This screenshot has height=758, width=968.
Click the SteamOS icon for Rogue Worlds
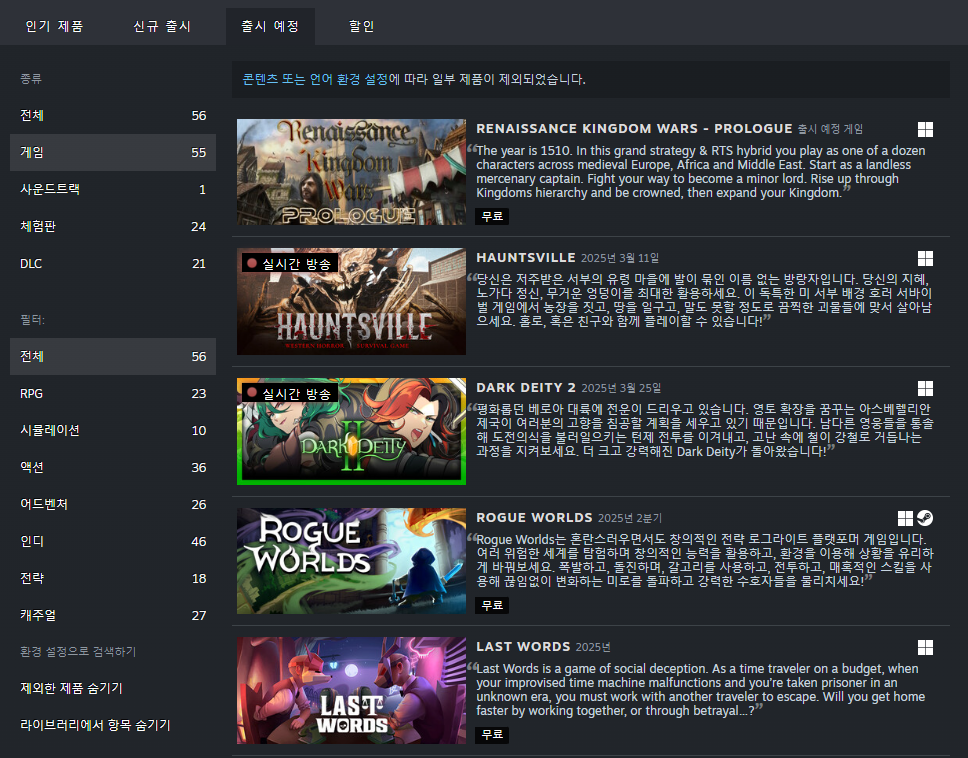[x=925, y=518]
